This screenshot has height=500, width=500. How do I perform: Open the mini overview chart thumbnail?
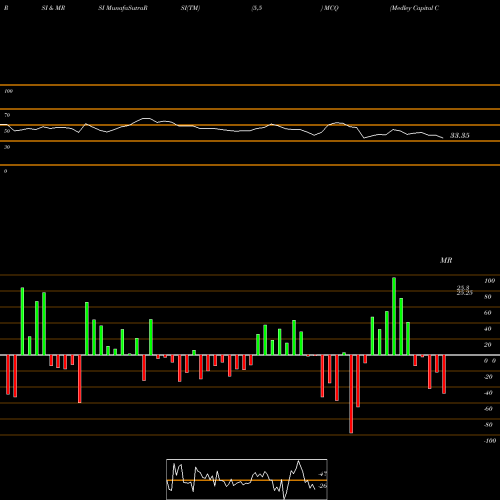coord(247,479)
